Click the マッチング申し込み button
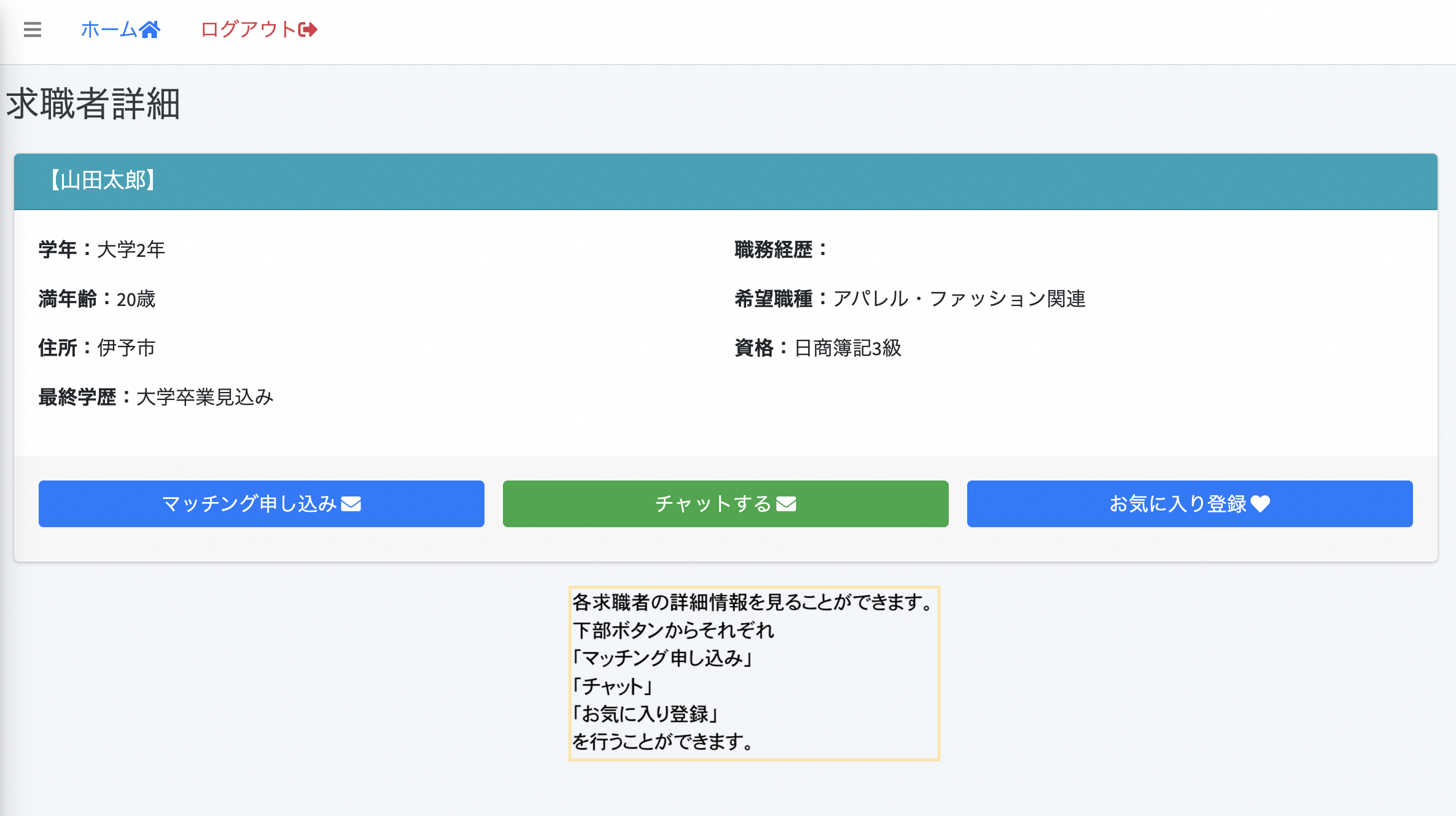 (x=262, y=504)
